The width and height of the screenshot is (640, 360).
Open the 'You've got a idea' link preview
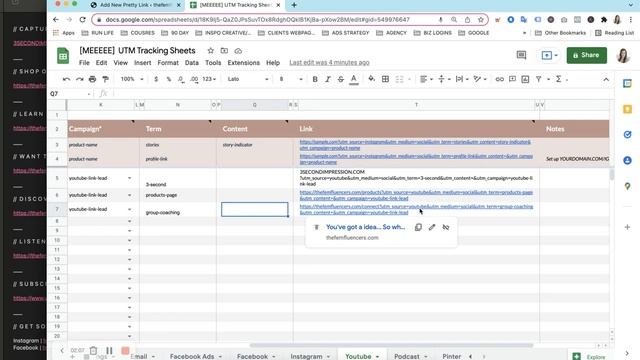click(x=365, y=227)
